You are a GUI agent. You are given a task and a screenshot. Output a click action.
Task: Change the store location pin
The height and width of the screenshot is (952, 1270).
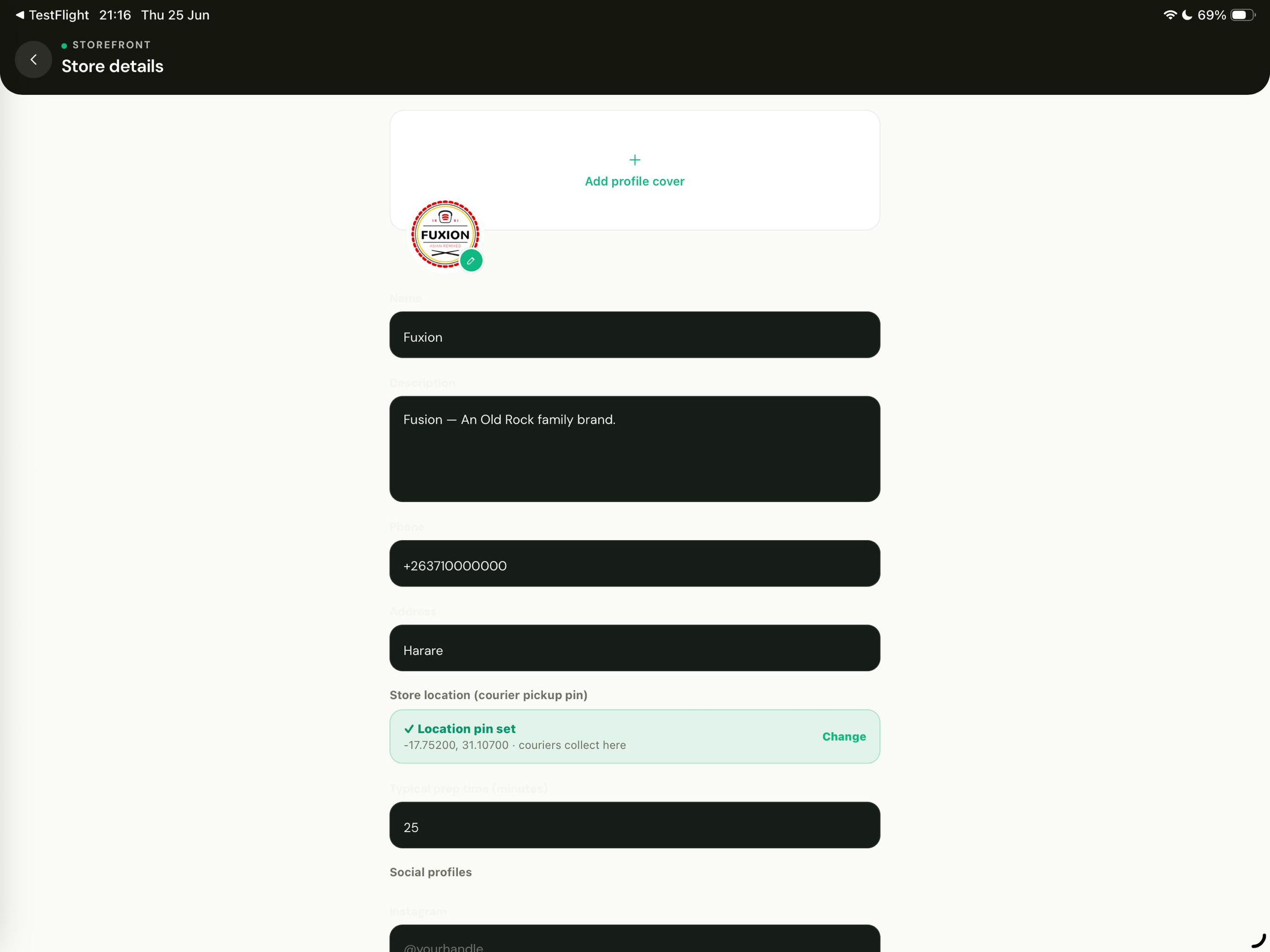click(x=843, y=736)
